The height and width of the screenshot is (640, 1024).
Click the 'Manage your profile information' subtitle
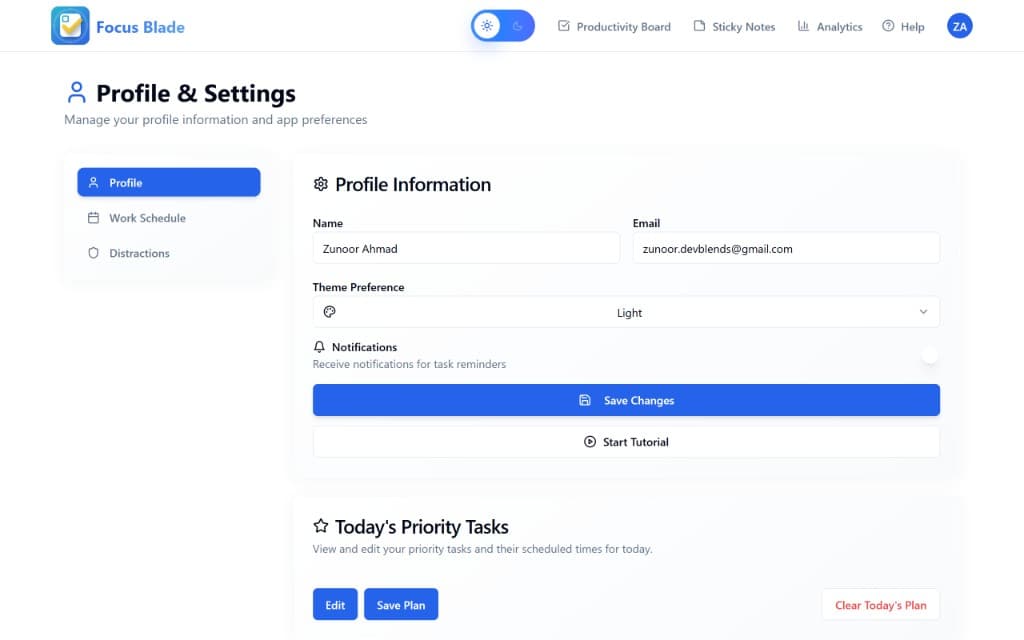pos(216,120)
